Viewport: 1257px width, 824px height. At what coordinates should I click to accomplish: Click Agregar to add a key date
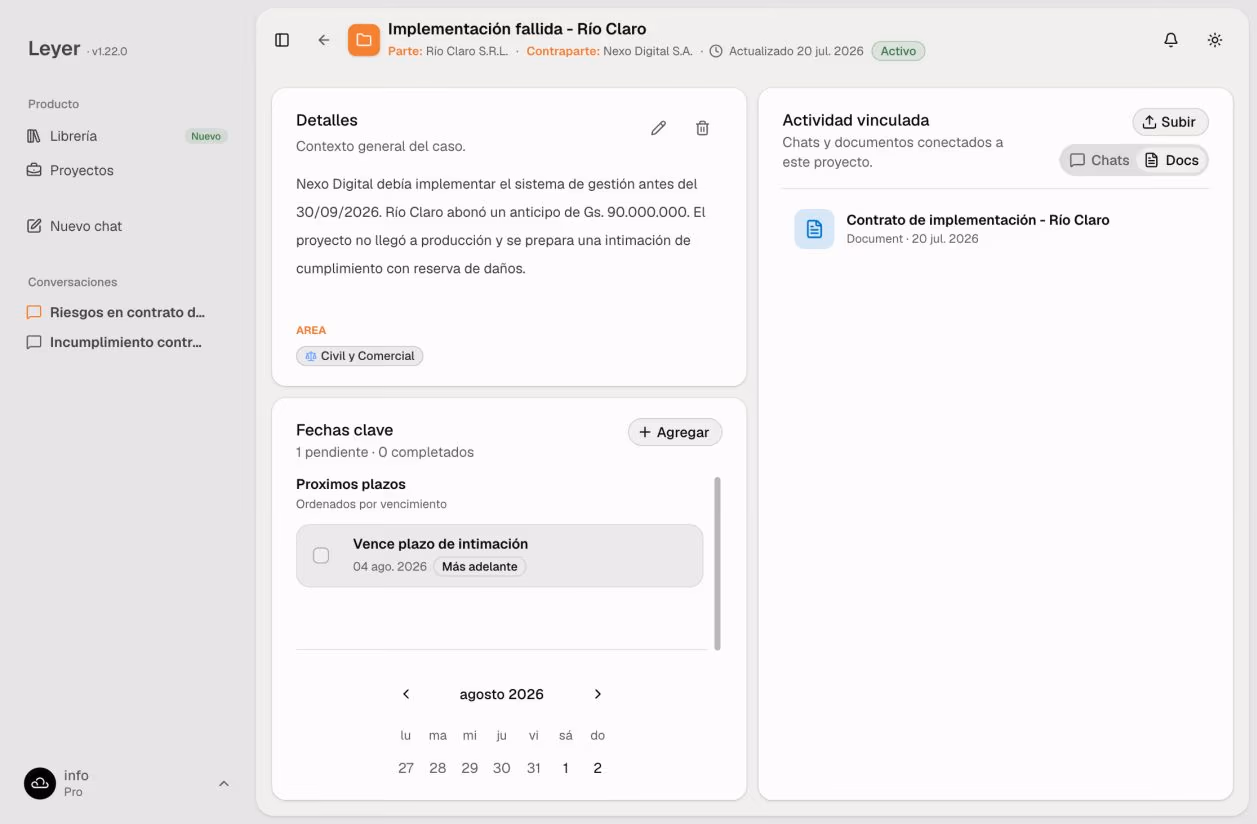[x=675, y=432]
